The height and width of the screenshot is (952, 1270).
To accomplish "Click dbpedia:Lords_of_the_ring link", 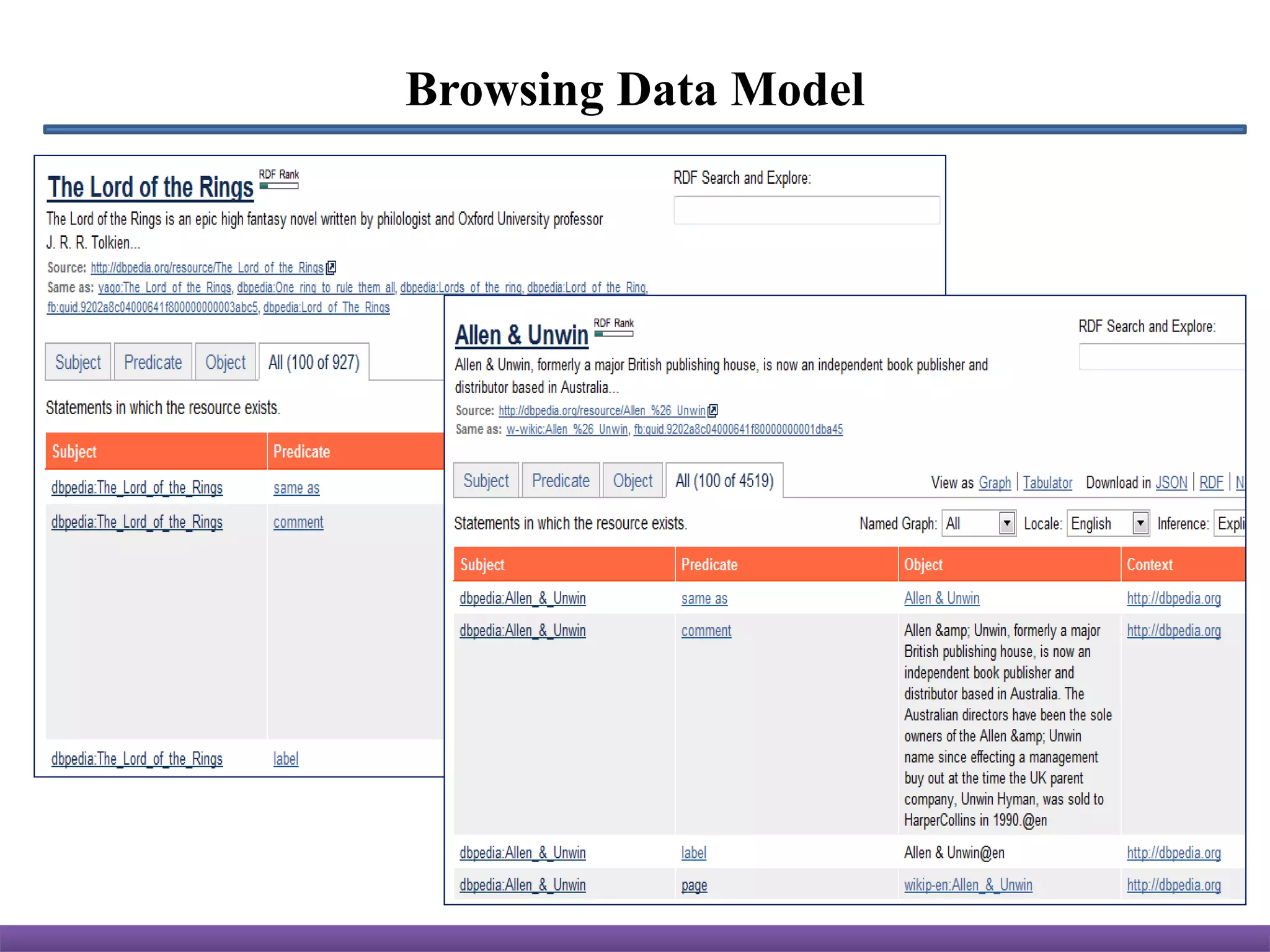I will [x=461, y=288].
